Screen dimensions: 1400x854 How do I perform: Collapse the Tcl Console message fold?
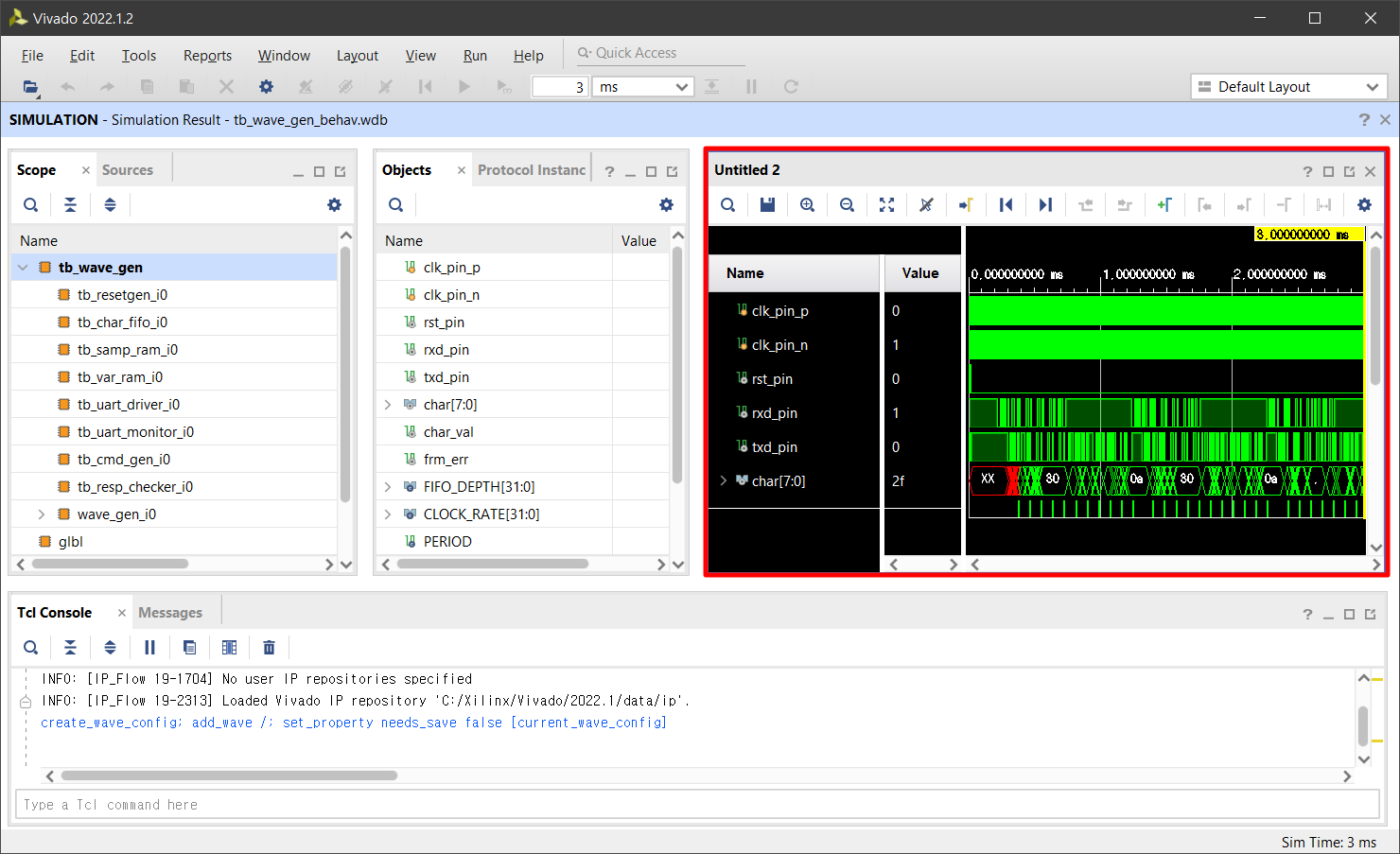(26, 702)
